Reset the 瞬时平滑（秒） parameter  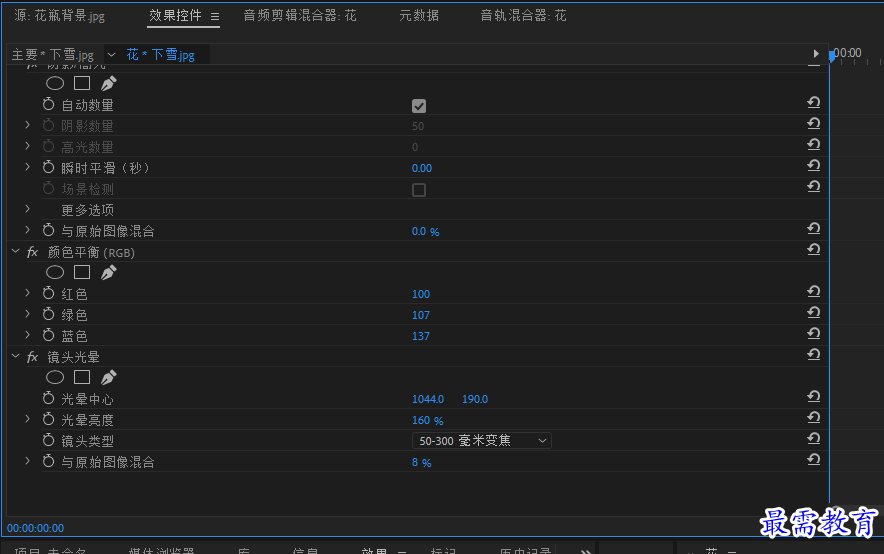coord(813,165)
